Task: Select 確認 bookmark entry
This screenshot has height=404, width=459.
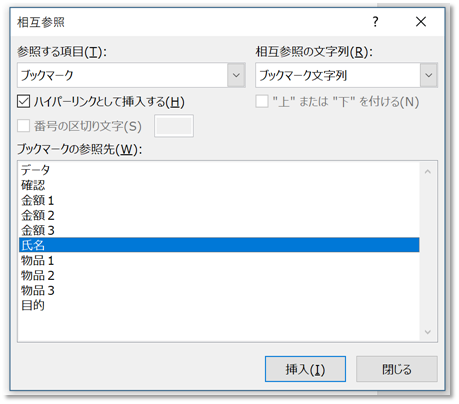Action: click(219, 185)
